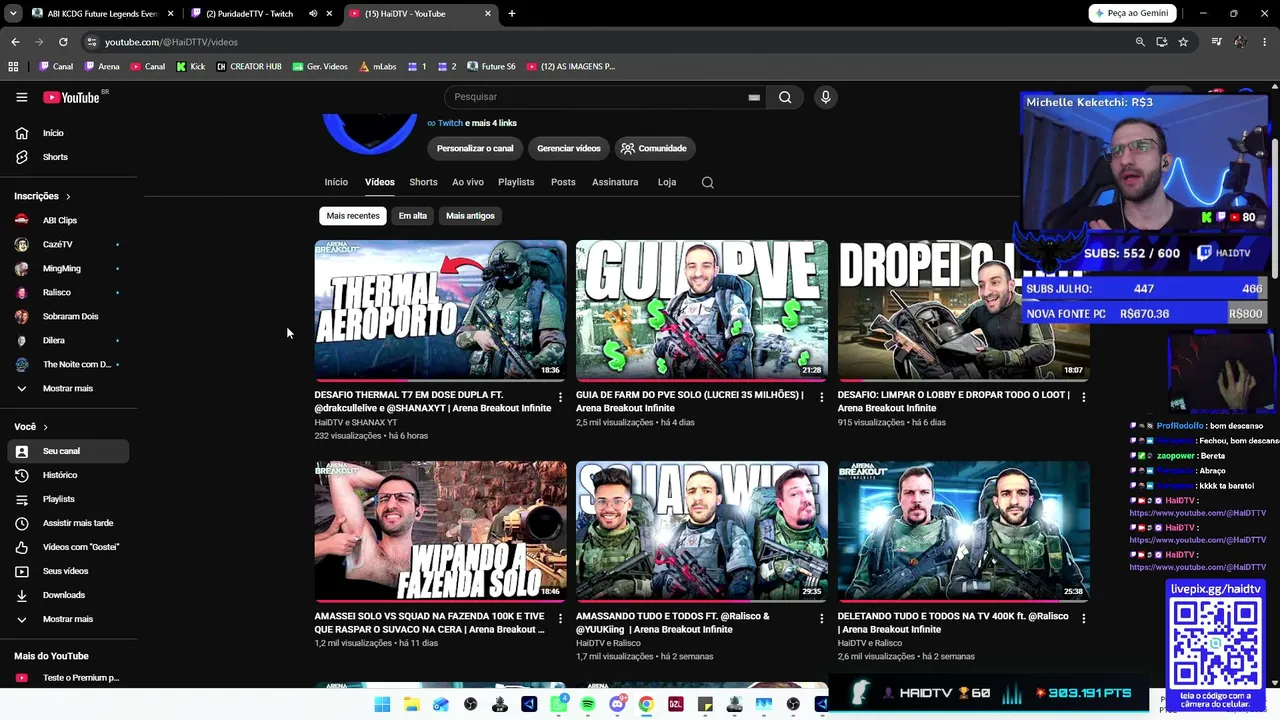Viewport: 1280px width, 720px height.
Task: Open the Ao vivo channel tab
Action: coord(467,182)
